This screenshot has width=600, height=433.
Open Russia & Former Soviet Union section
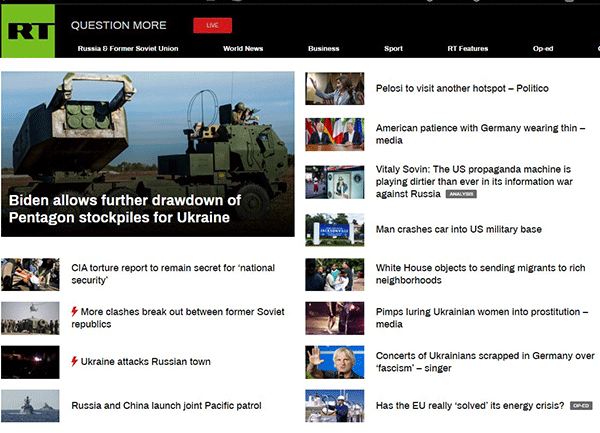(x=128, y=49)
